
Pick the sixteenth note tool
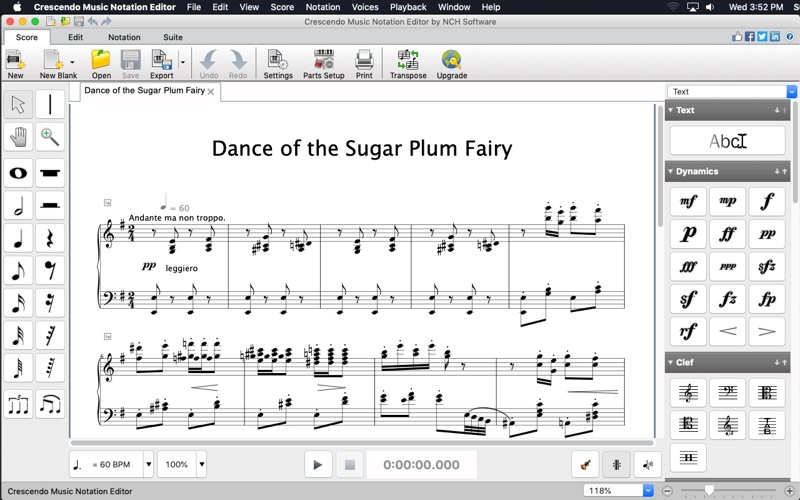point(18,303)
